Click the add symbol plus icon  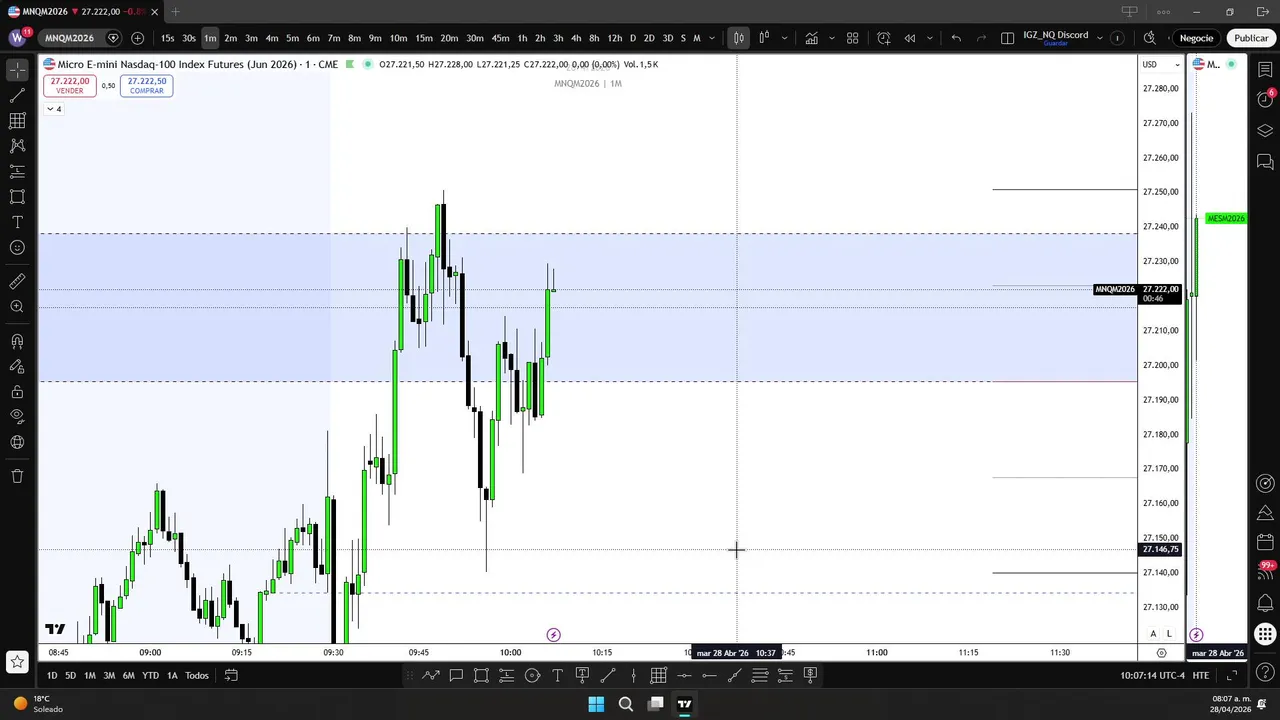[137, 38]
